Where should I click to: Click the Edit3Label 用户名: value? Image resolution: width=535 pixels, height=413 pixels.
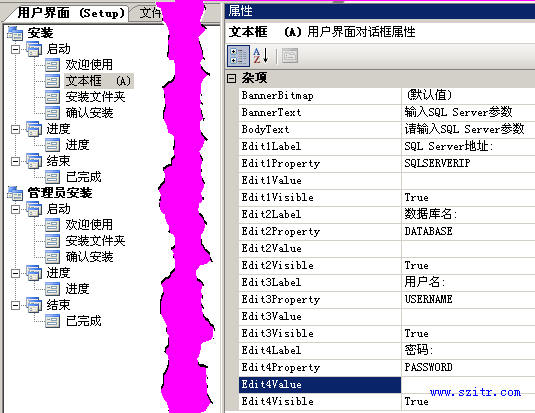[425, 282]
